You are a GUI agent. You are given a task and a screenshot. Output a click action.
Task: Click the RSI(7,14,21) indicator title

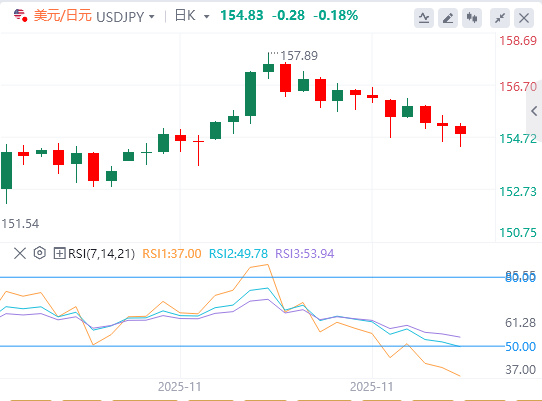click(x=101, y=254)
